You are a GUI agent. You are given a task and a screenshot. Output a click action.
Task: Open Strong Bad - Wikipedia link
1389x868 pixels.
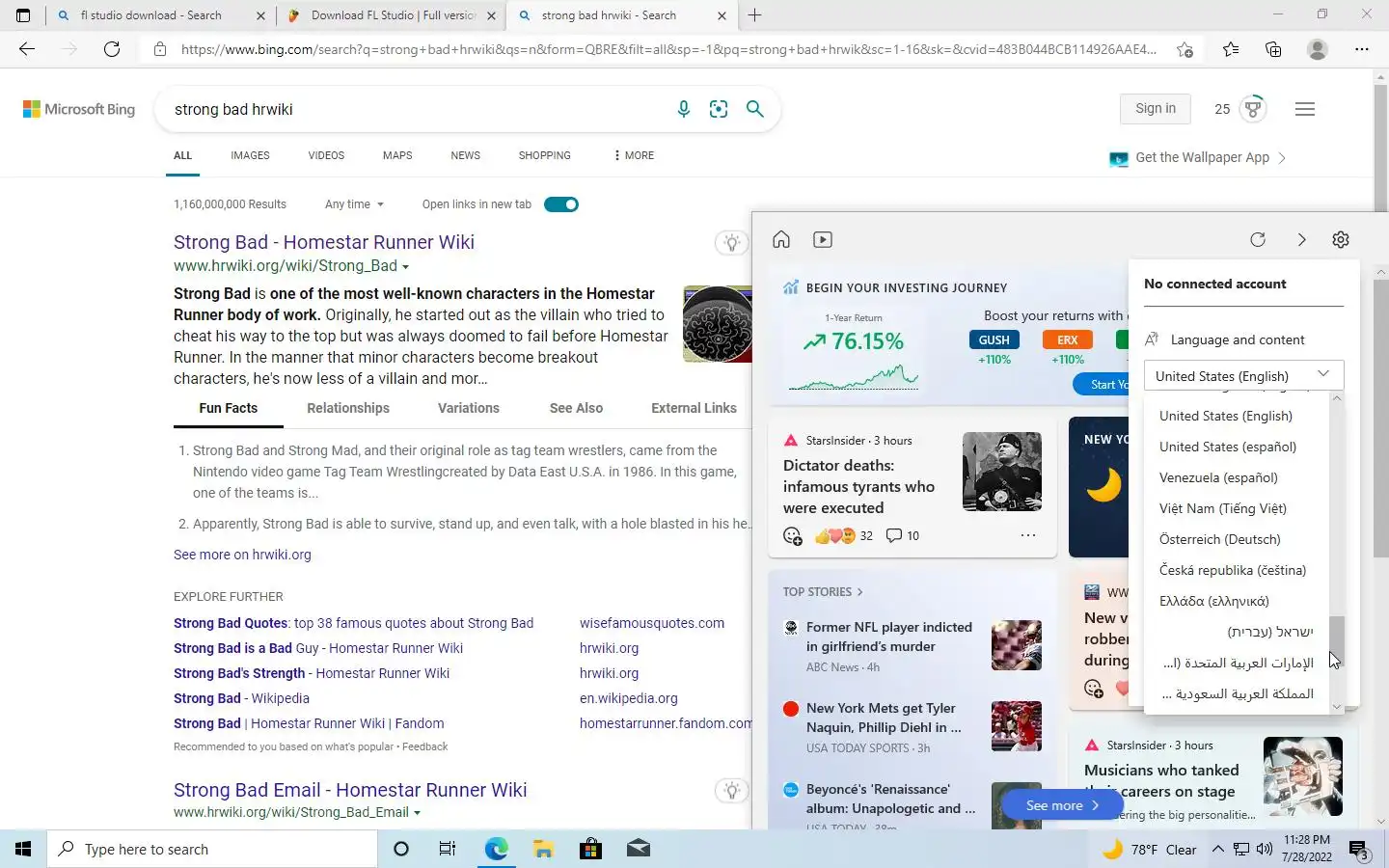click(241, 698)
